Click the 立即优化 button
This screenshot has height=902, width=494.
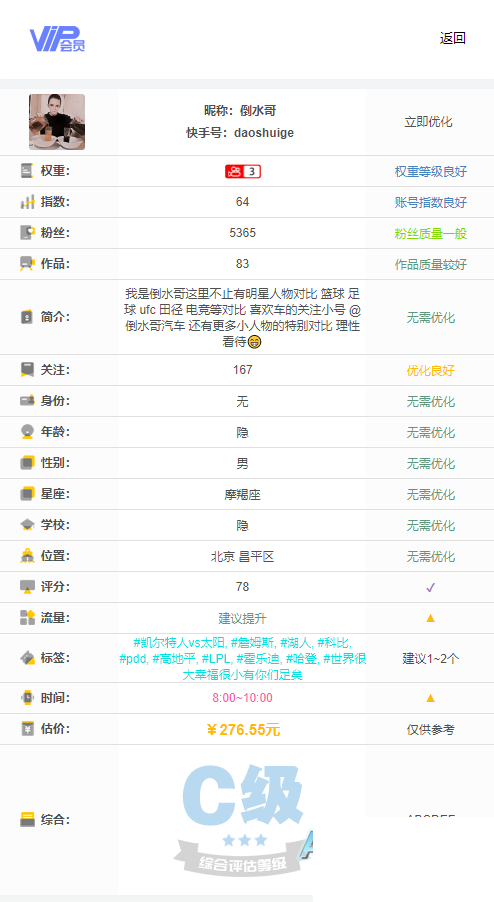click(428, 122)
